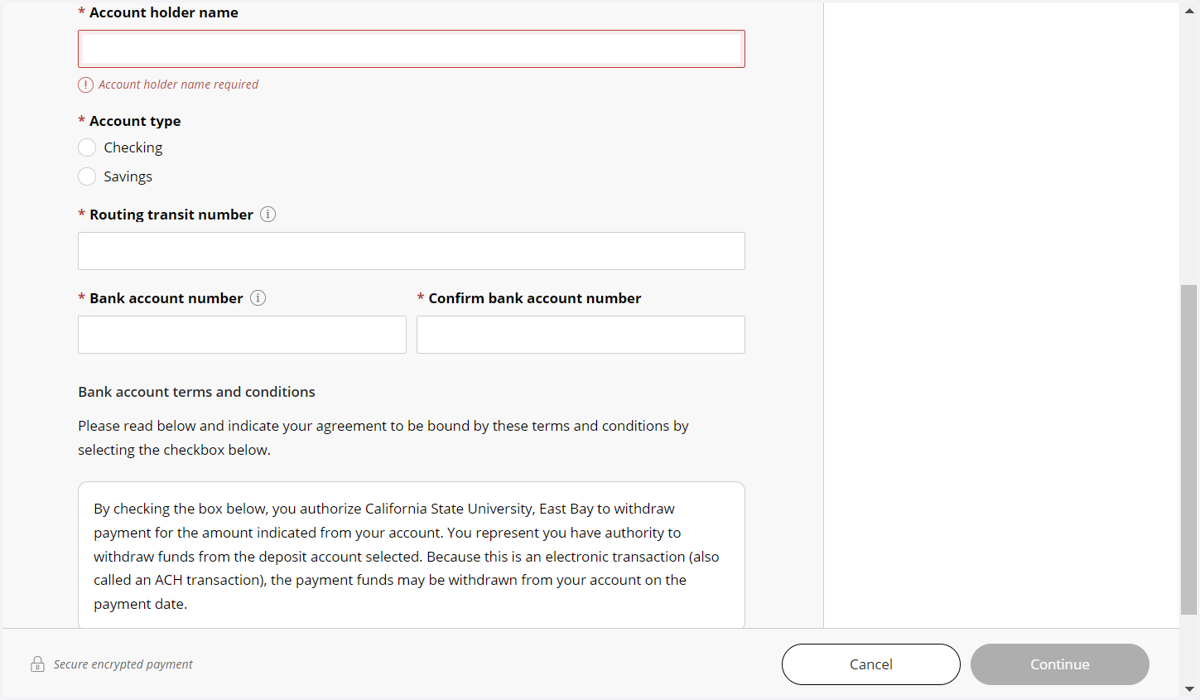Viewport: 1200px width, 700px height.
Task: Click 'Bank account terms and conditions' heading
Action: [197, 392]
